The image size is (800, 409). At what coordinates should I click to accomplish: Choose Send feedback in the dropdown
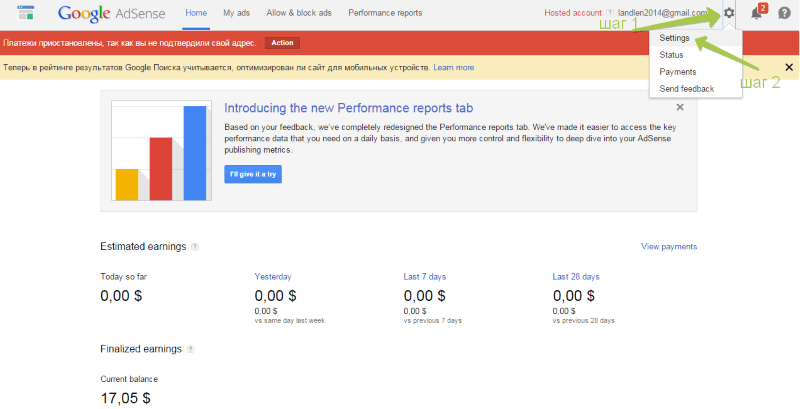687,89
